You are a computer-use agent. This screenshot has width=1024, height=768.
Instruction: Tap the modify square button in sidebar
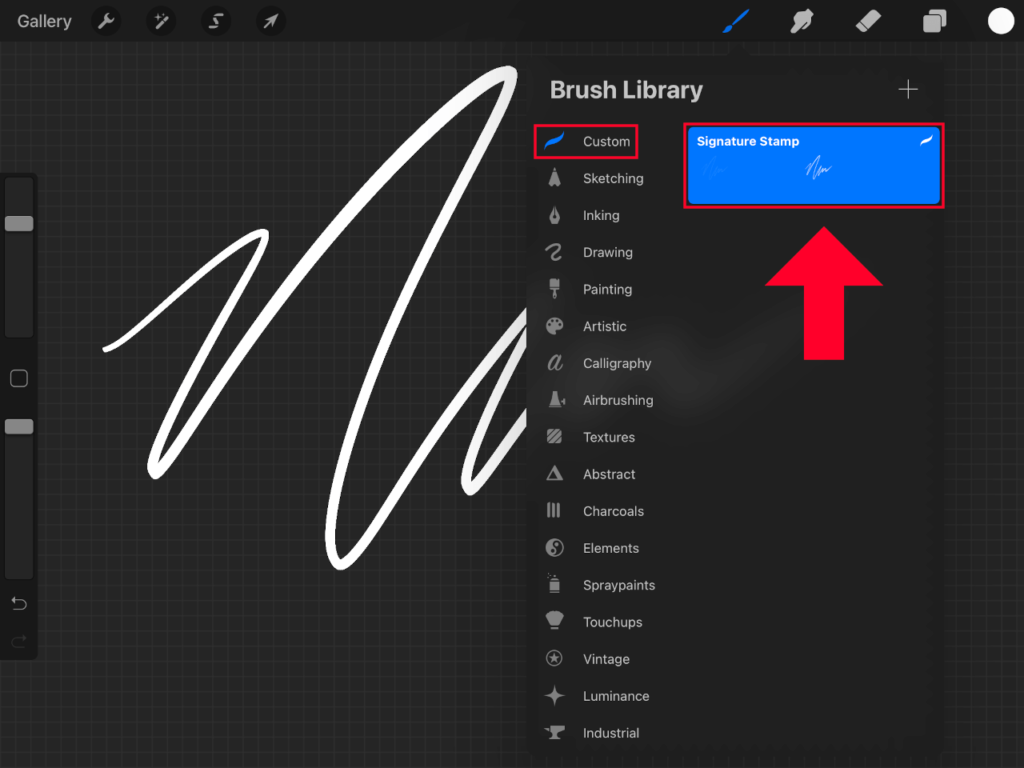[18, 378]
